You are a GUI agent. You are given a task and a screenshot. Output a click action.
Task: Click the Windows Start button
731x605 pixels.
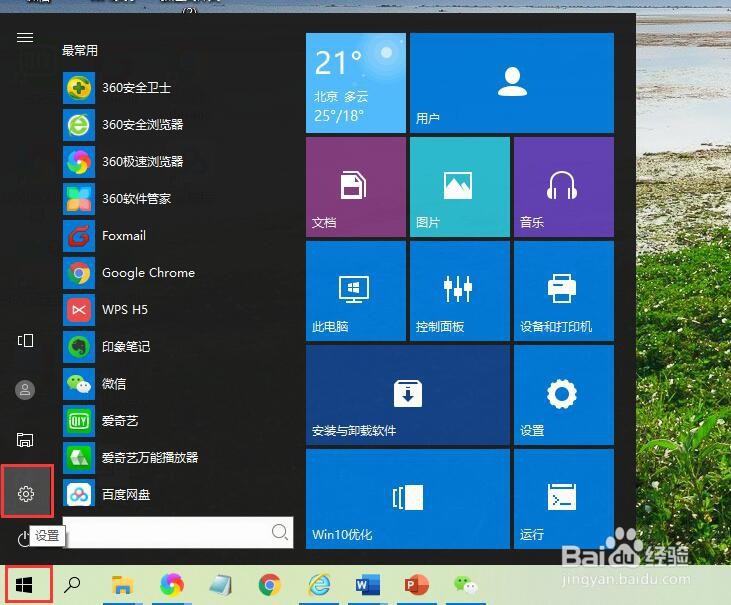tap(24, 584)
